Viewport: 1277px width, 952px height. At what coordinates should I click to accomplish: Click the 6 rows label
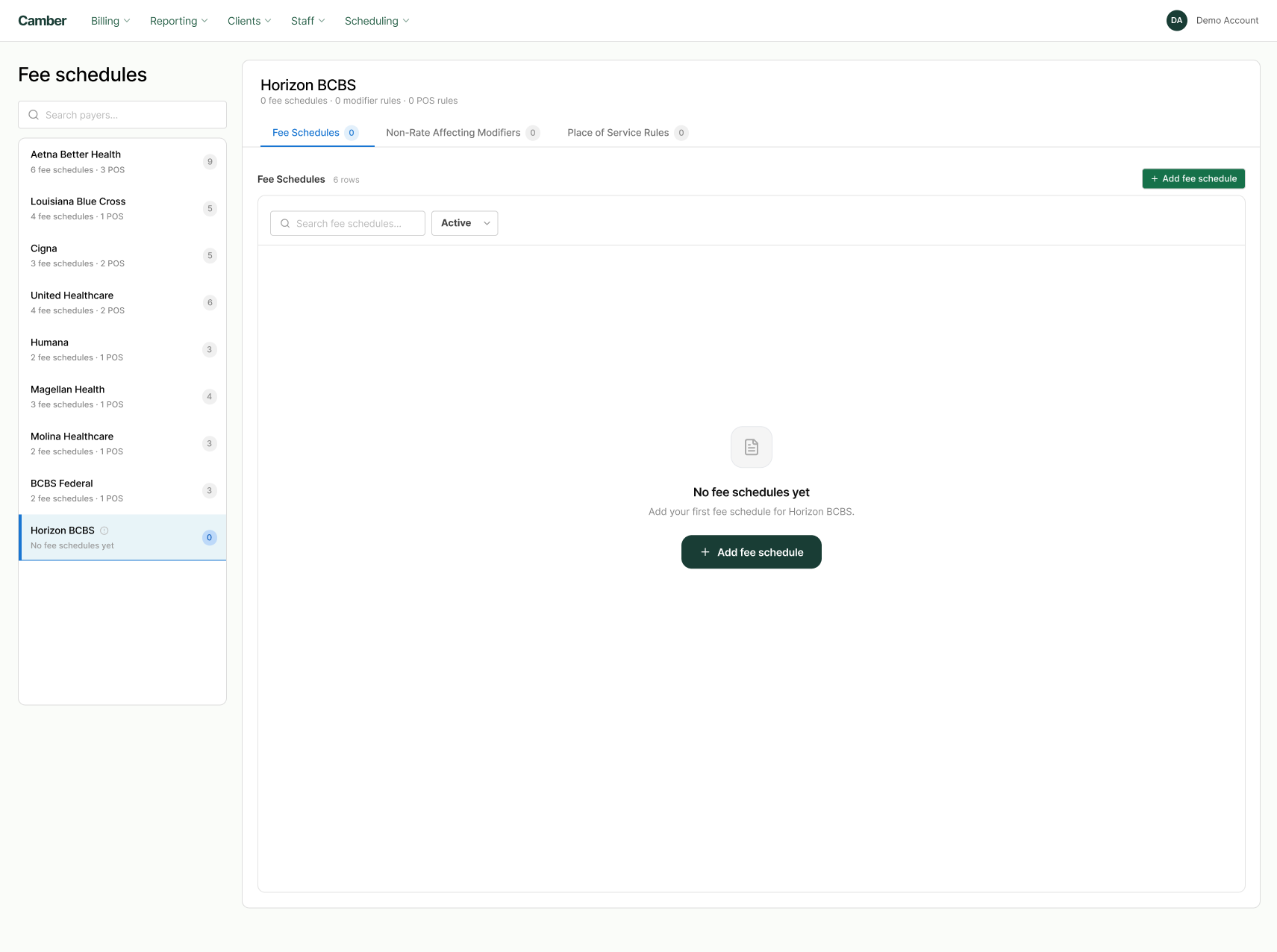tap(346, 180)
